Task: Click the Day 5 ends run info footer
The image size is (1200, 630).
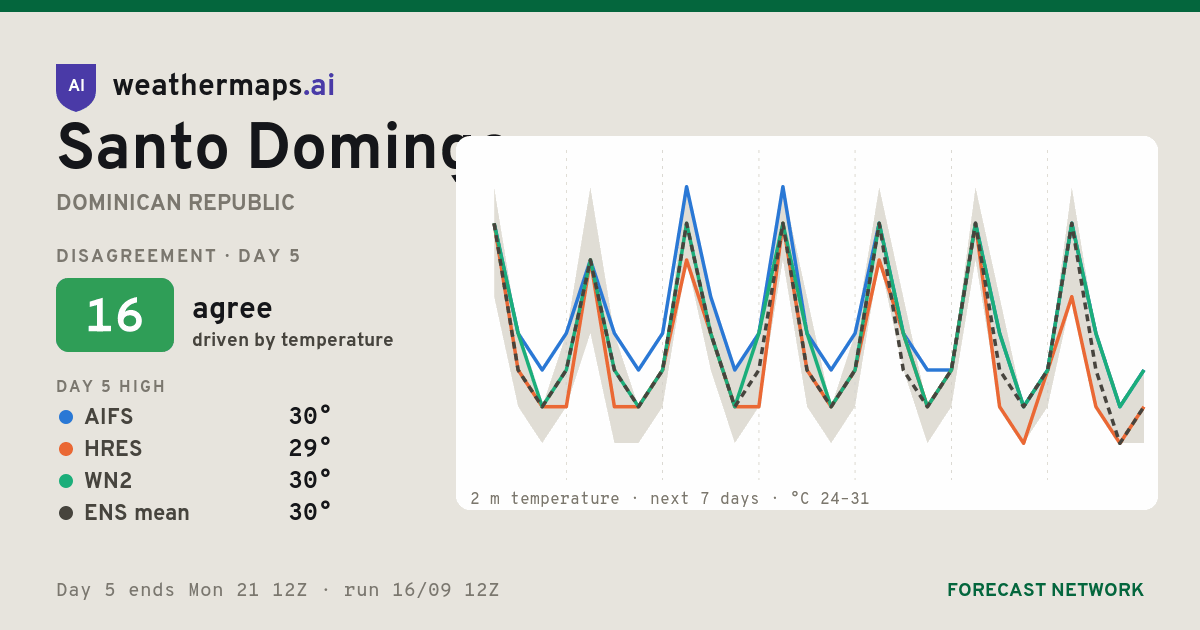Action: click(x=278, y=590)
